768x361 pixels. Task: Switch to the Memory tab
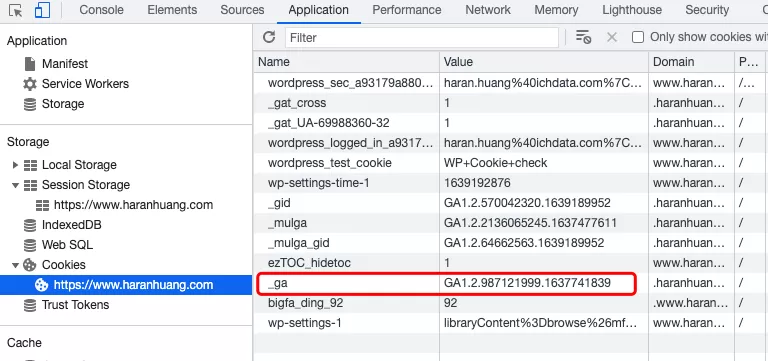556,10
